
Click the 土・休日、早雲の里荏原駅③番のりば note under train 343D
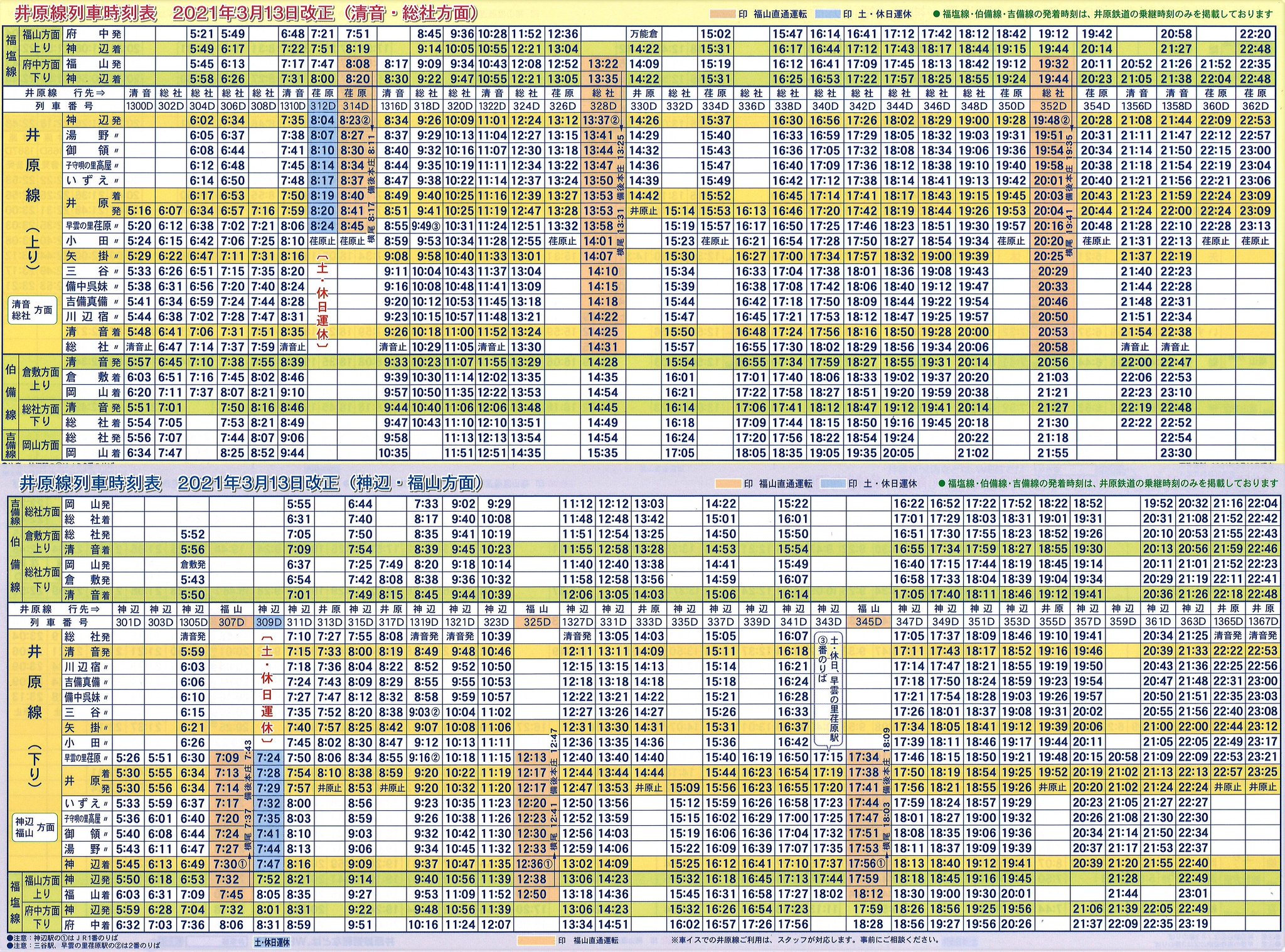click(x=828, y=690)
